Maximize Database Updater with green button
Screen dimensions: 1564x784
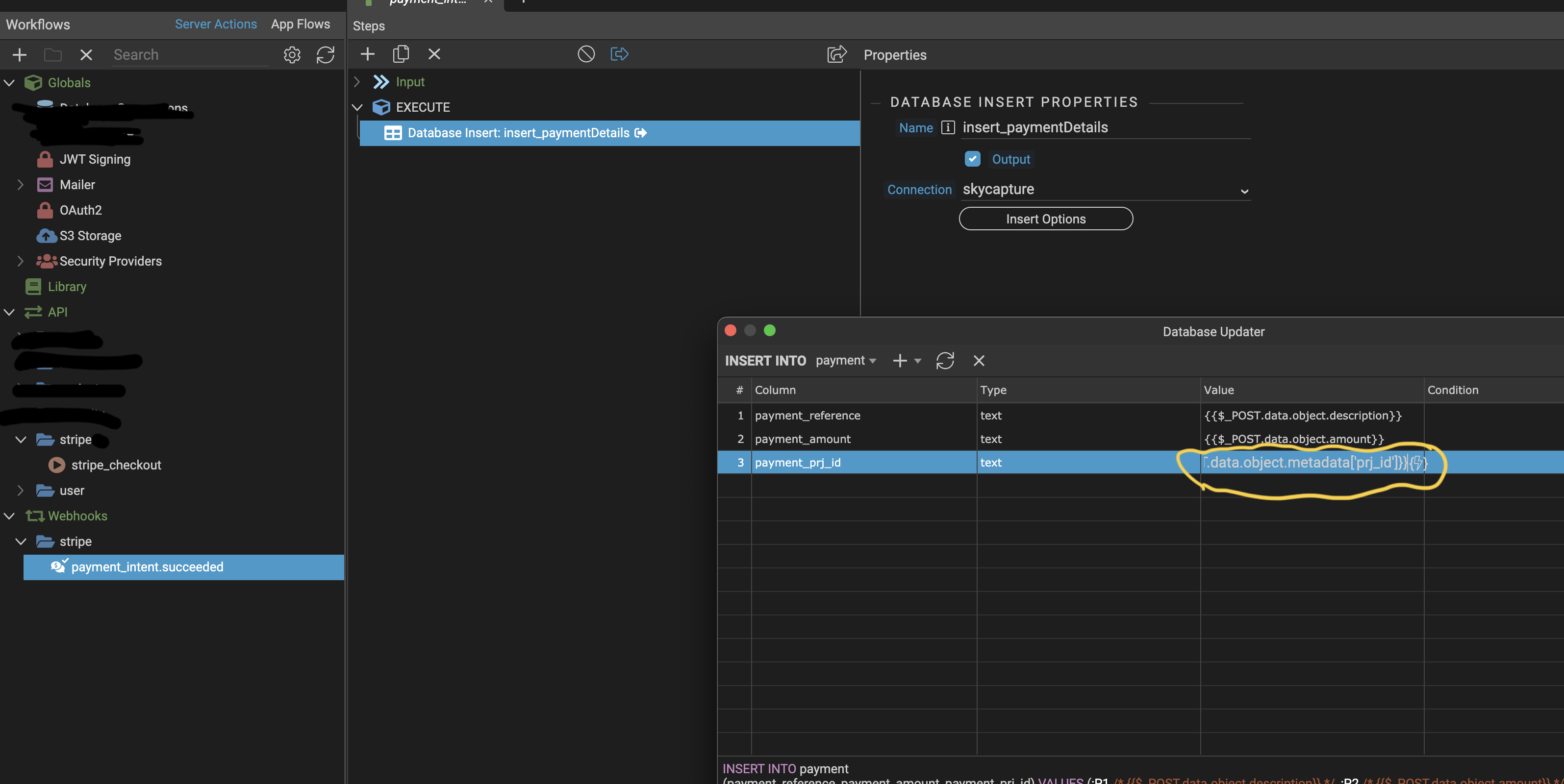pyautogui.click(x=769, y=330)
